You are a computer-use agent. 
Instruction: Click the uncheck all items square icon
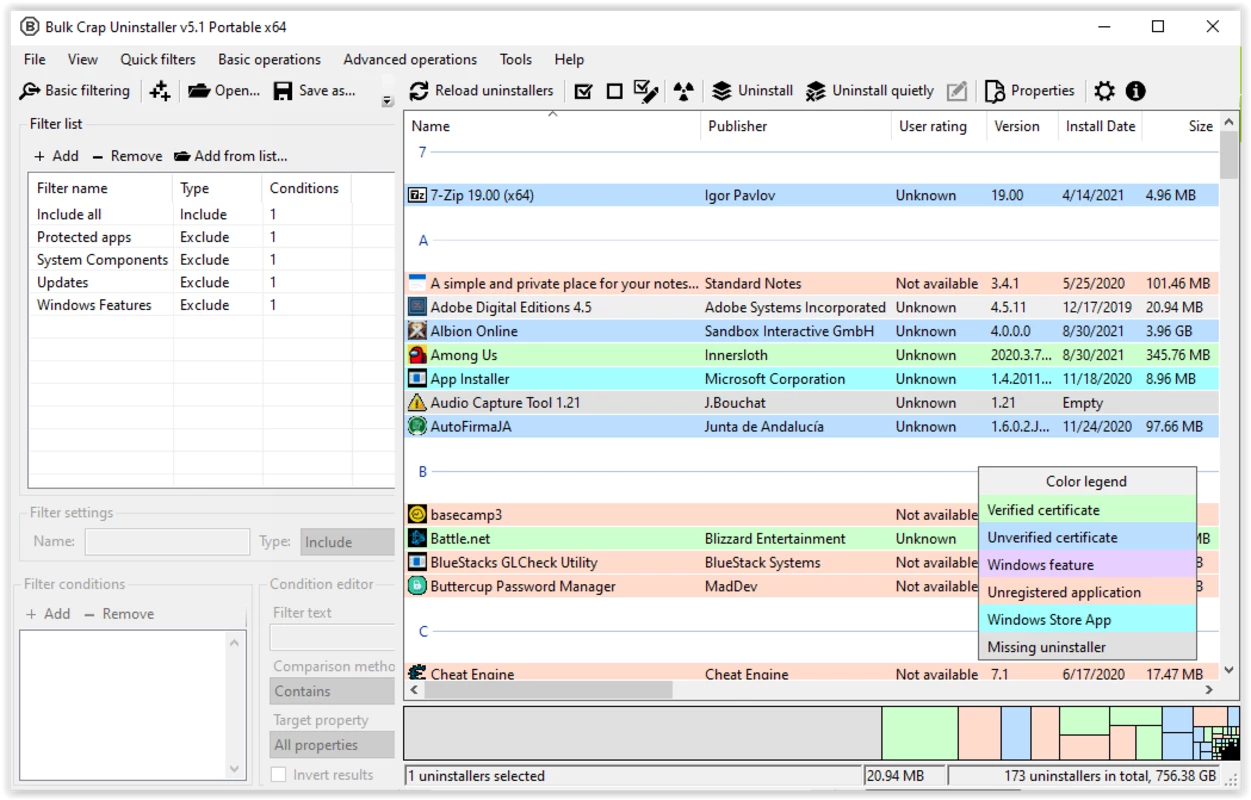click(615, 91)
